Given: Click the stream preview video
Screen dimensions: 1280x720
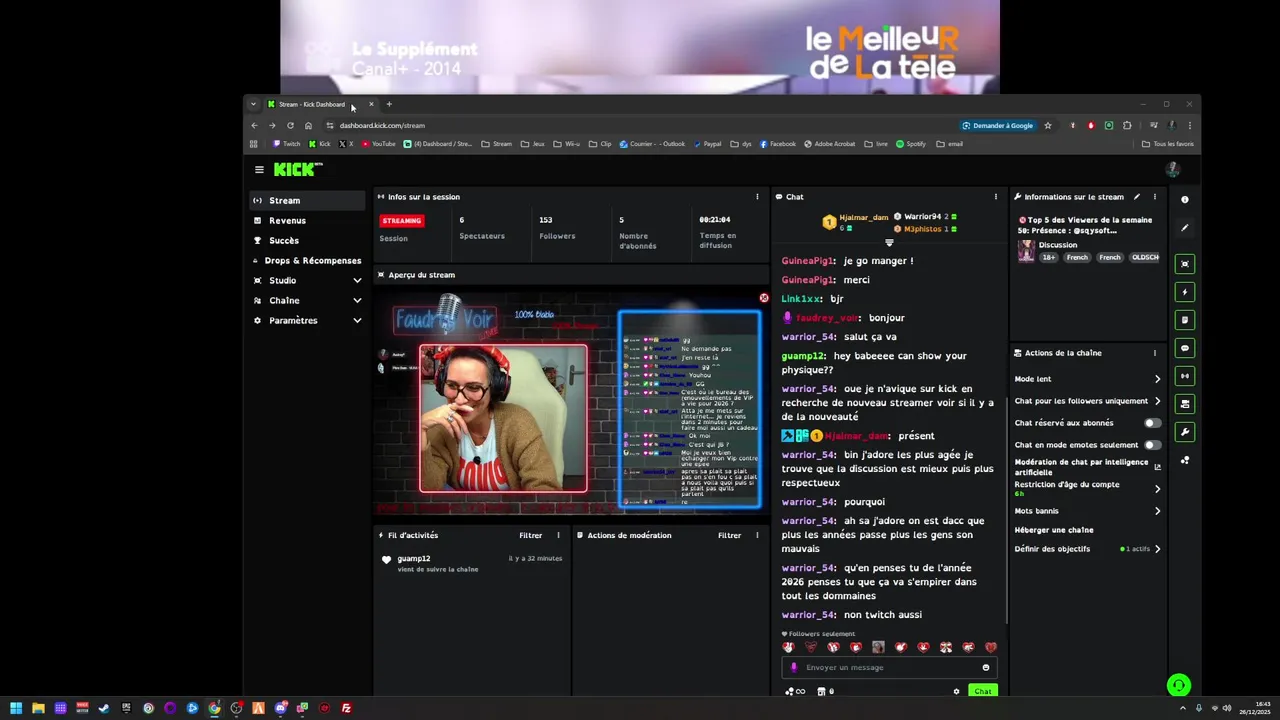Looking at the screenshot, I should [x=571, y=402].
